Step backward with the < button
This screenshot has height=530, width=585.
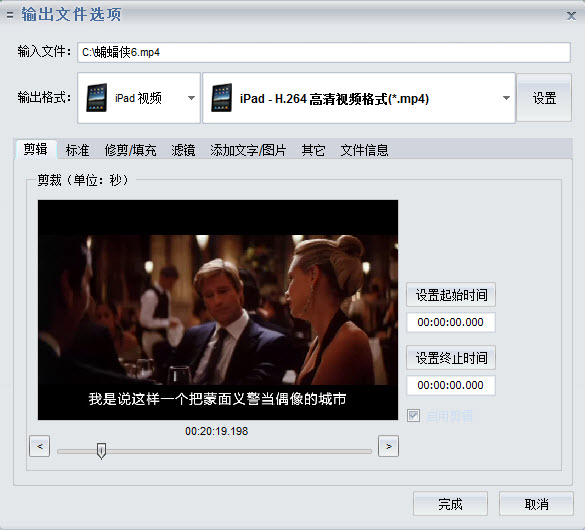point(40,446)
